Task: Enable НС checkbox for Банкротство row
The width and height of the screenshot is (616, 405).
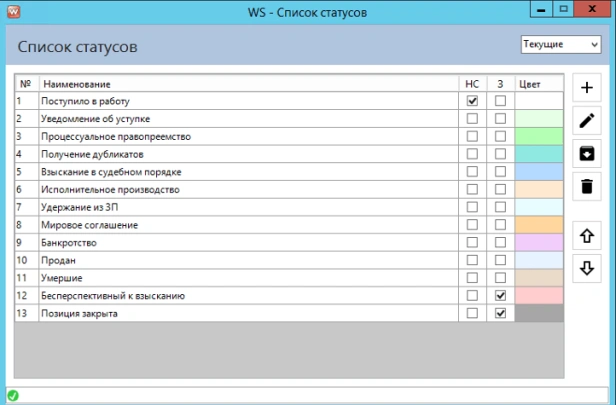Action: coord(472,243)
